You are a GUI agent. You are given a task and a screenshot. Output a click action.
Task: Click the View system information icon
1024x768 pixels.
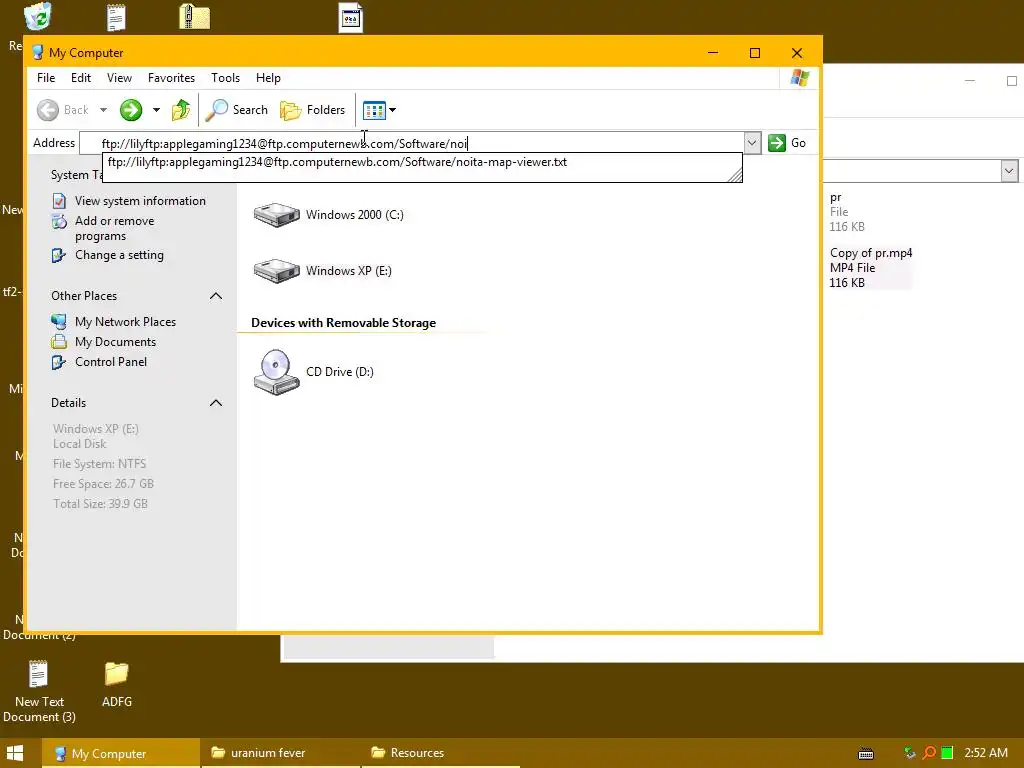59,201
